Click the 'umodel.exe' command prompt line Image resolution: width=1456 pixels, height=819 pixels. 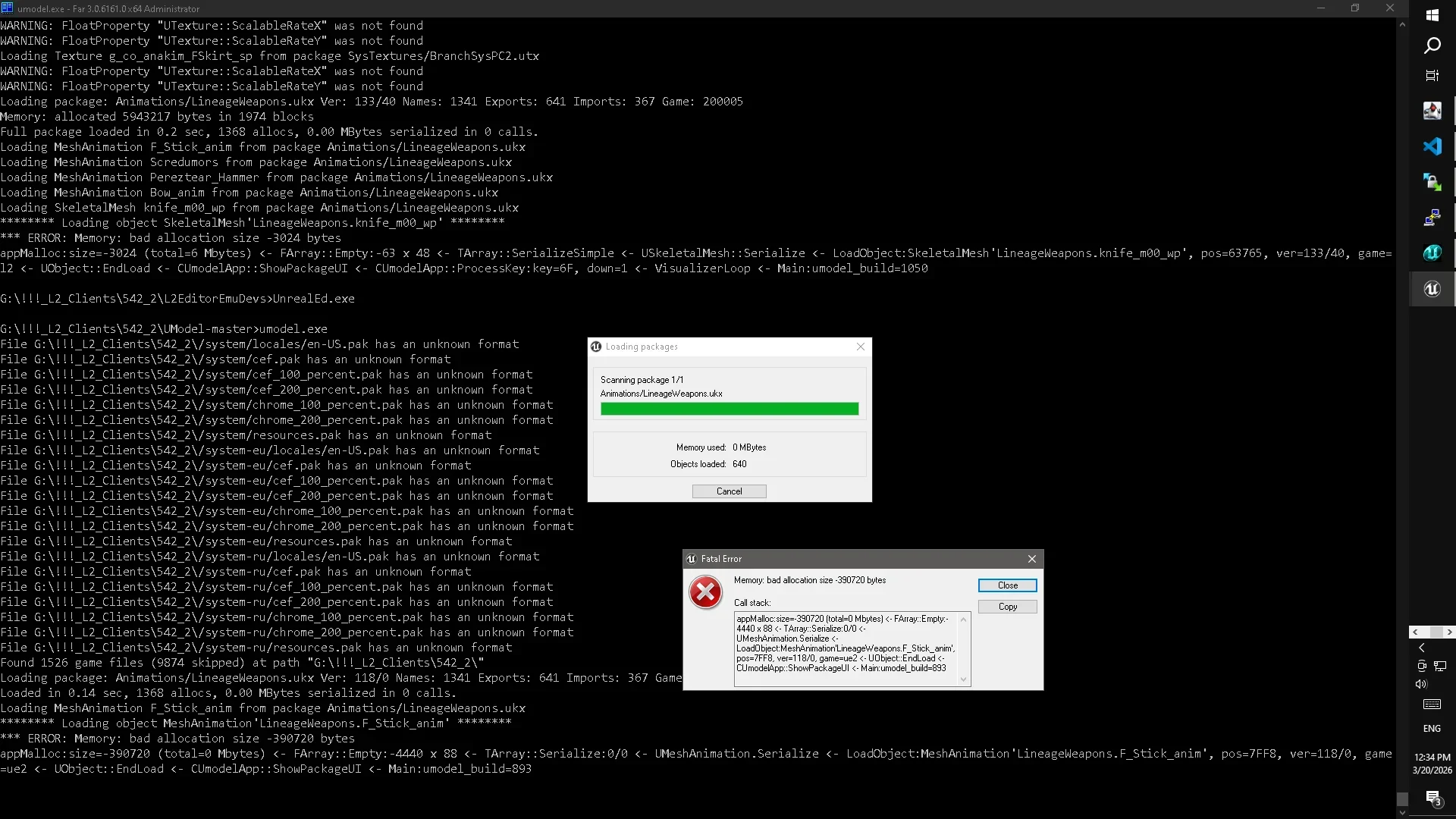pyautogui.click(x=164, y=329)
